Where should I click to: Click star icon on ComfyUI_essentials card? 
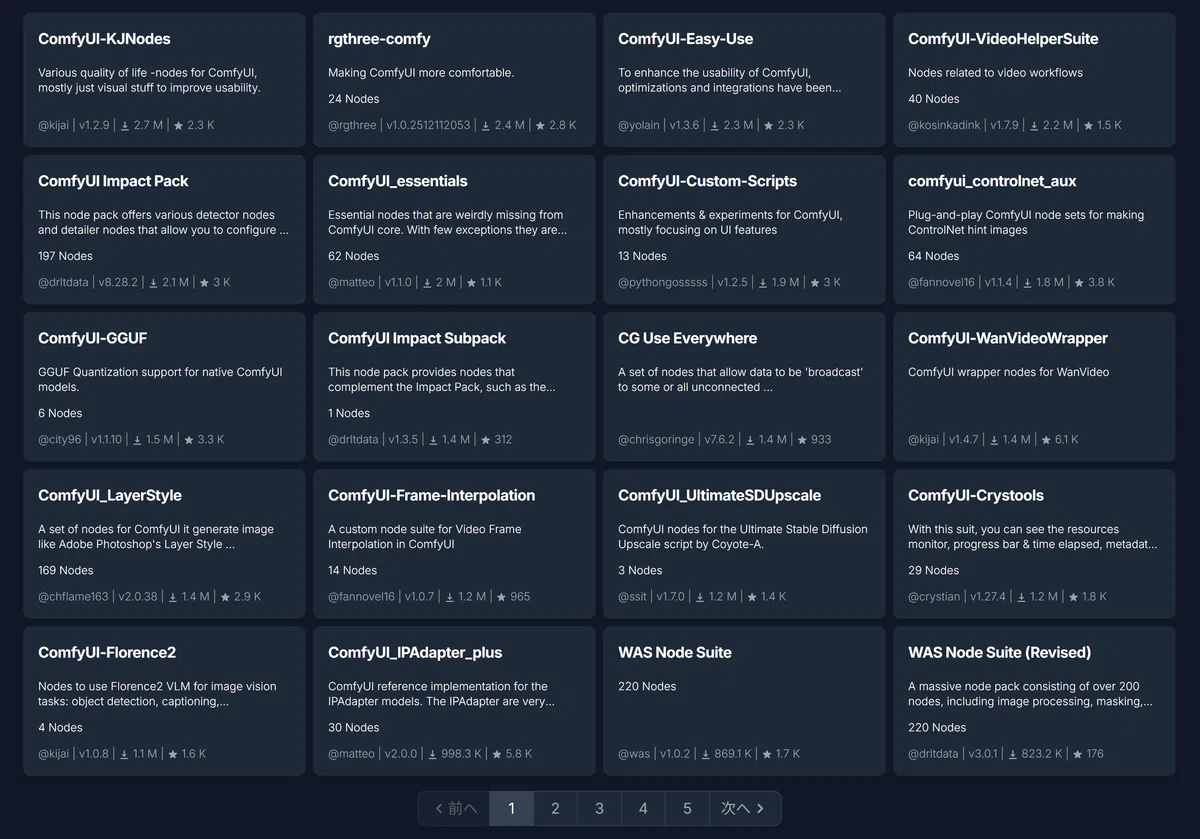pos(471,283)
